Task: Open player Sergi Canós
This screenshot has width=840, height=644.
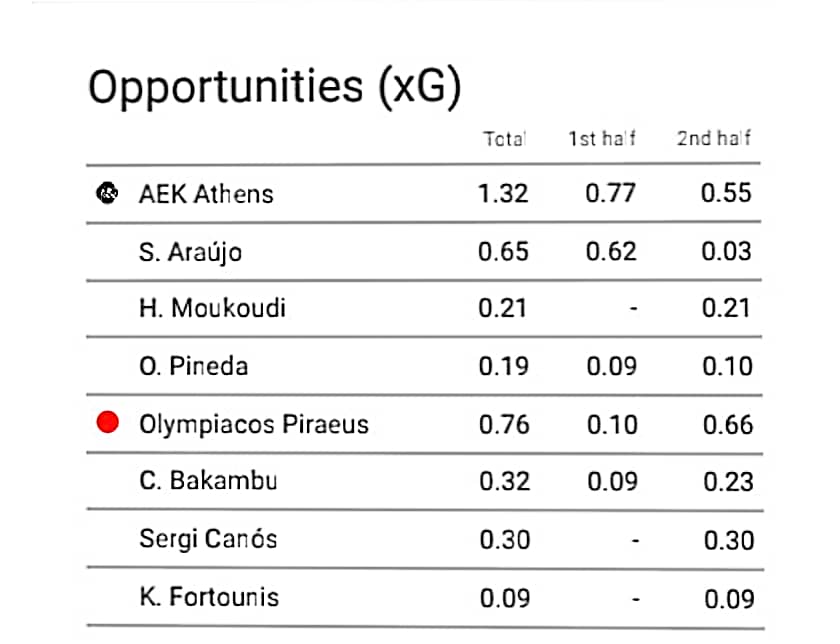Action: pyautogui.click(x=208, y=539)
